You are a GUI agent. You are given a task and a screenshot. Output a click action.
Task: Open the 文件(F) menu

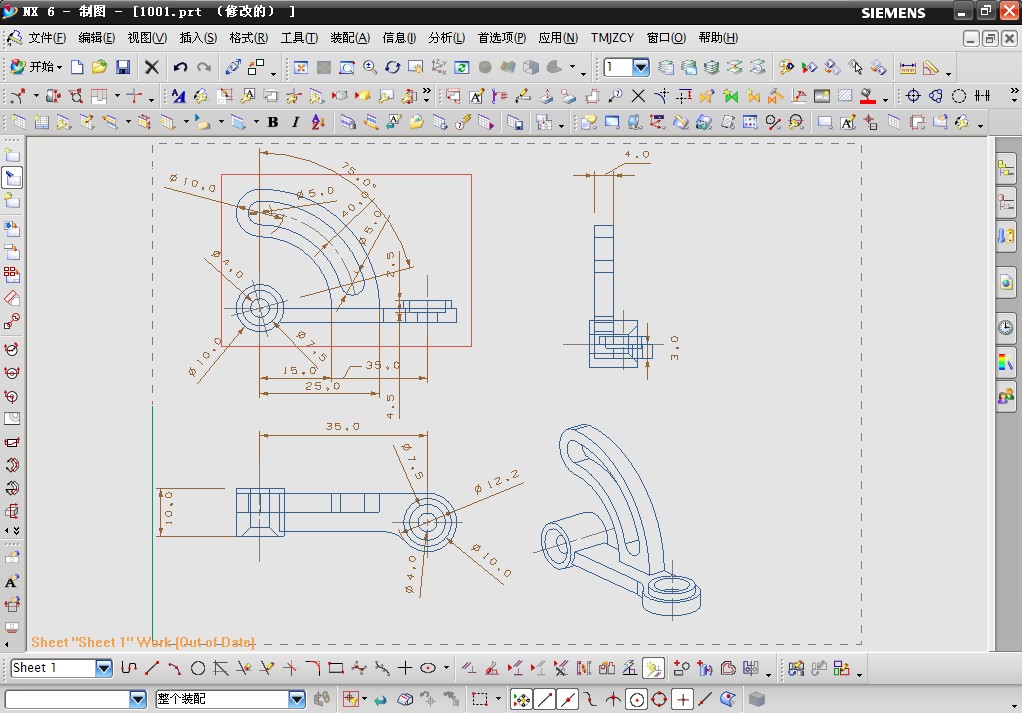point(47,38)
